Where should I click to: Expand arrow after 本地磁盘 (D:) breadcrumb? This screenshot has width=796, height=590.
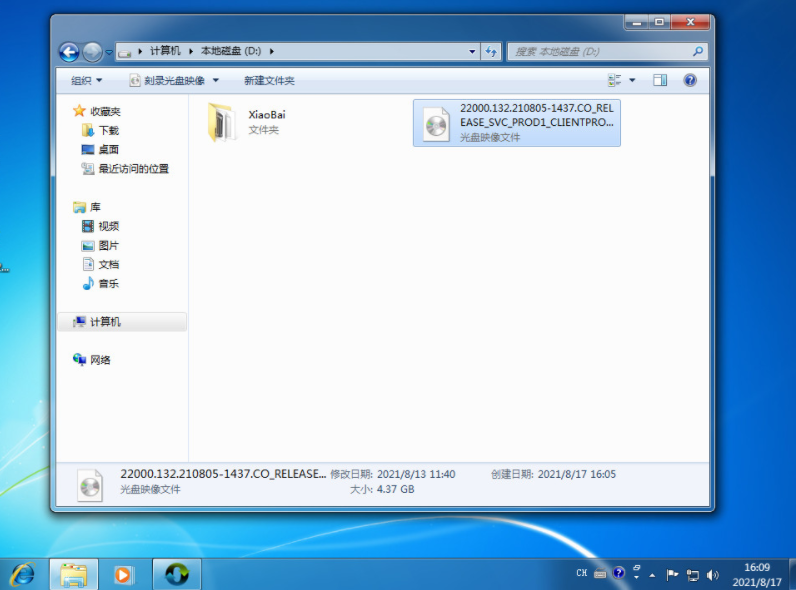coord(272,51)
